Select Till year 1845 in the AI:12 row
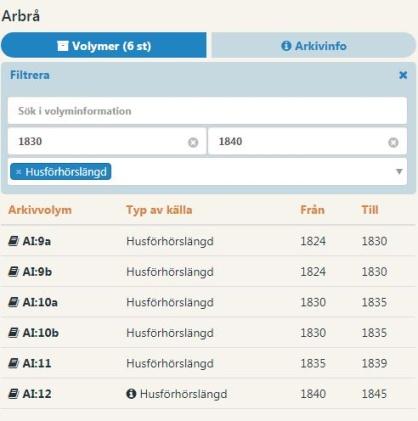 (374, 394)
